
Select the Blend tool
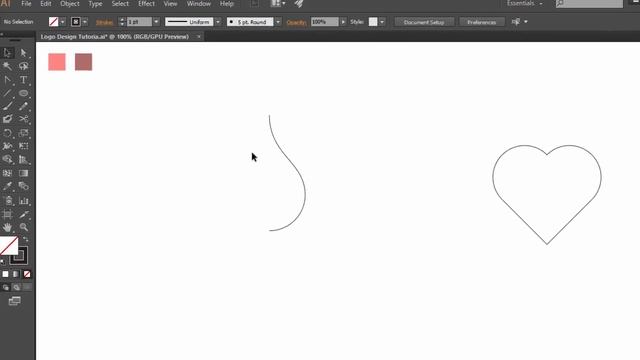pyautogui.click(x=23, y=186)
